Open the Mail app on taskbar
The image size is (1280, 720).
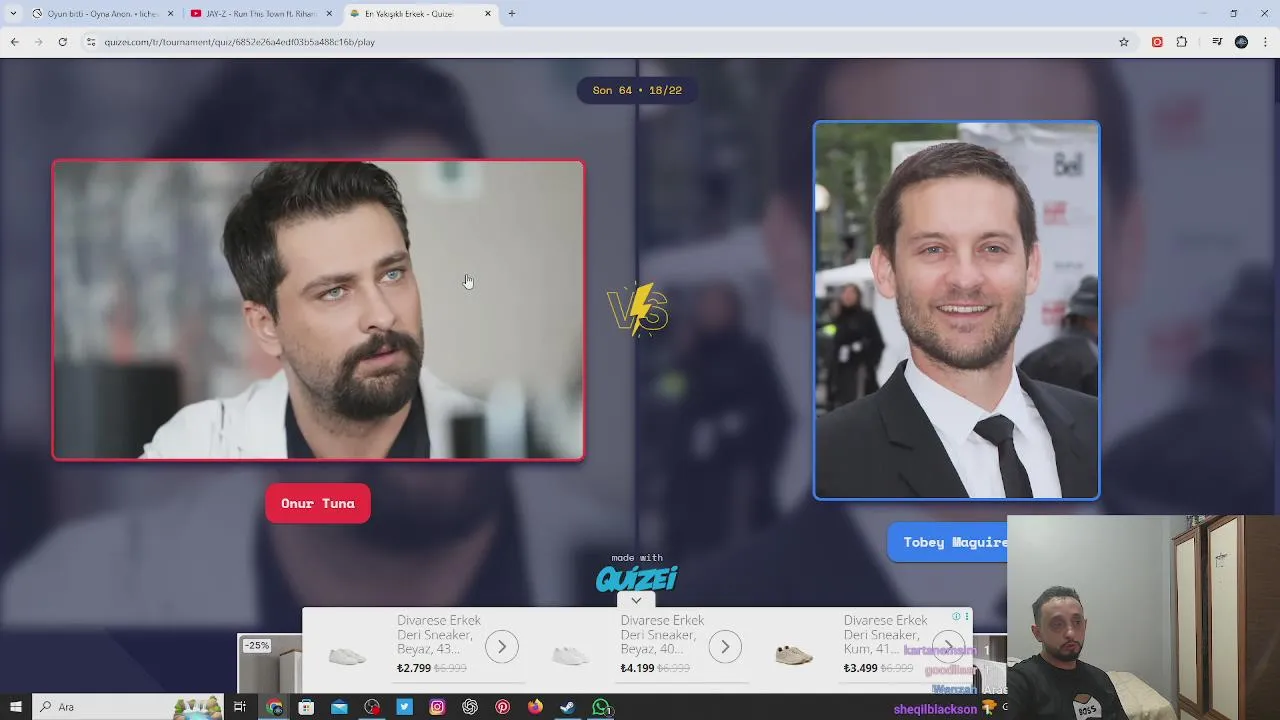(339, 707)
